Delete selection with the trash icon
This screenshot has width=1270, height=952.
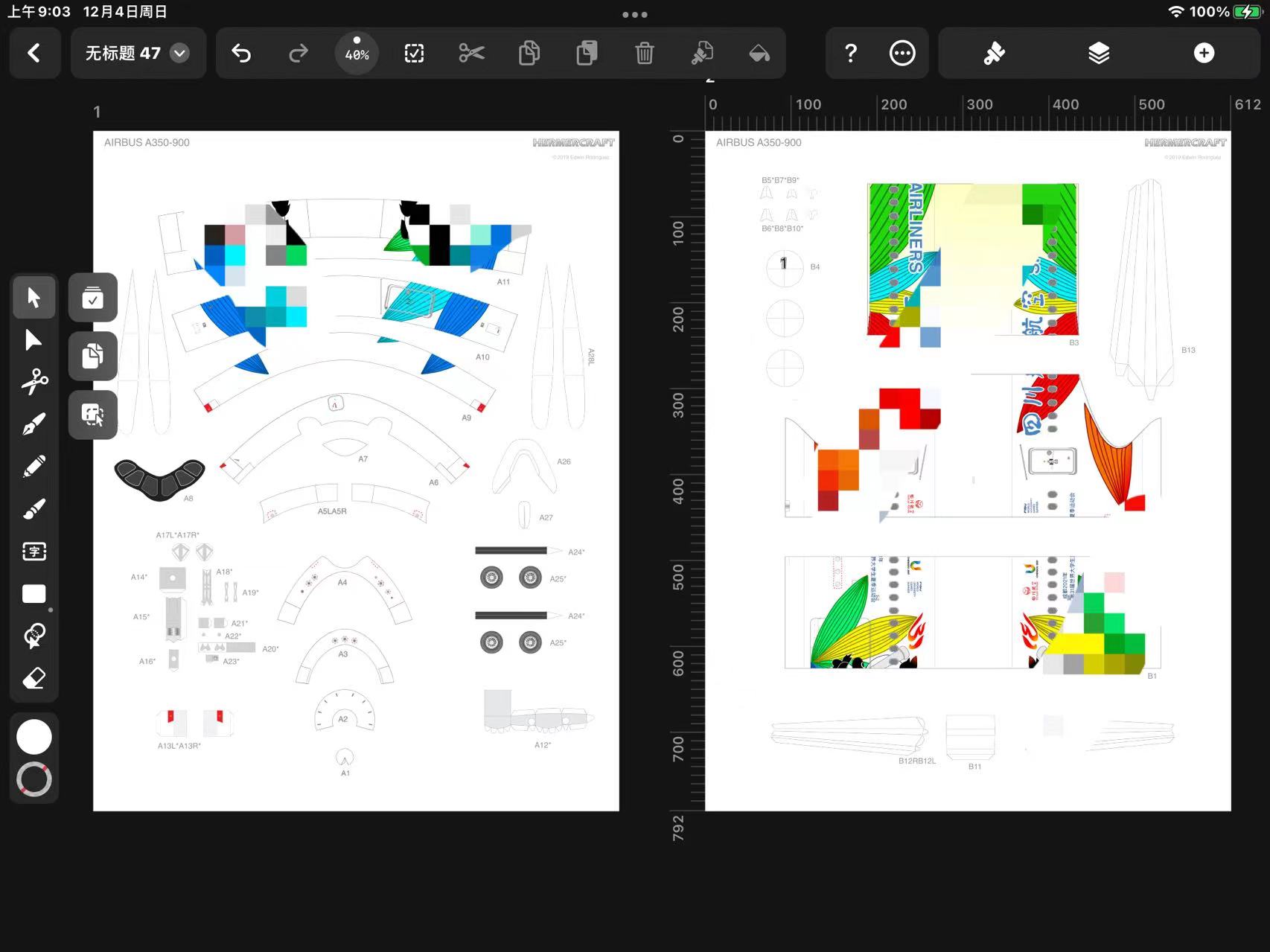point(645,53)
